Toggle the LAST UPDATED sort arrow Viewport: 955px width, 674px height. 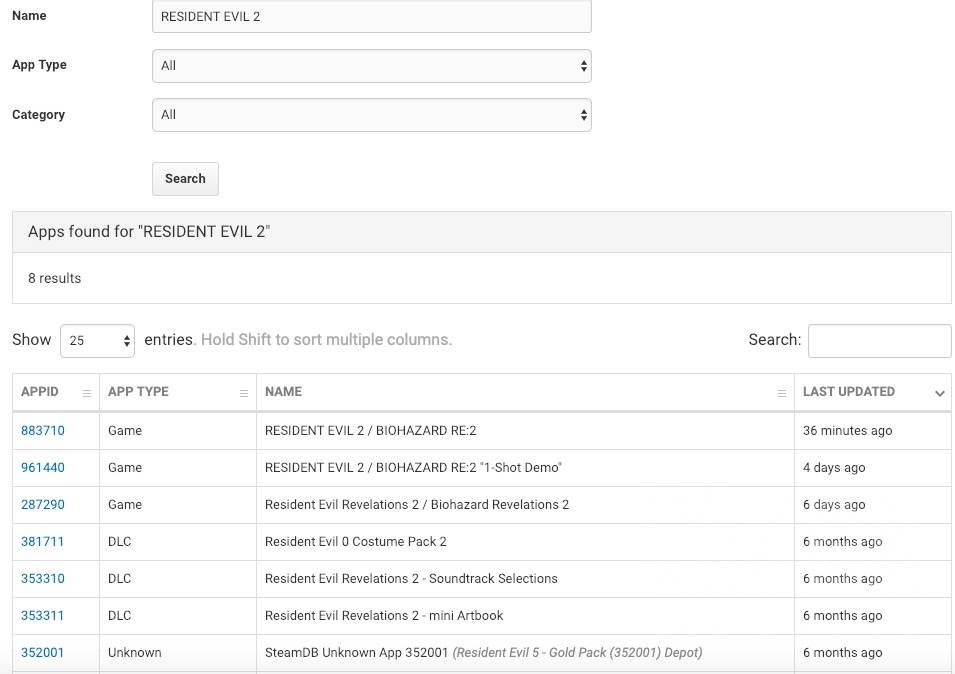click(x=939, y=393)
